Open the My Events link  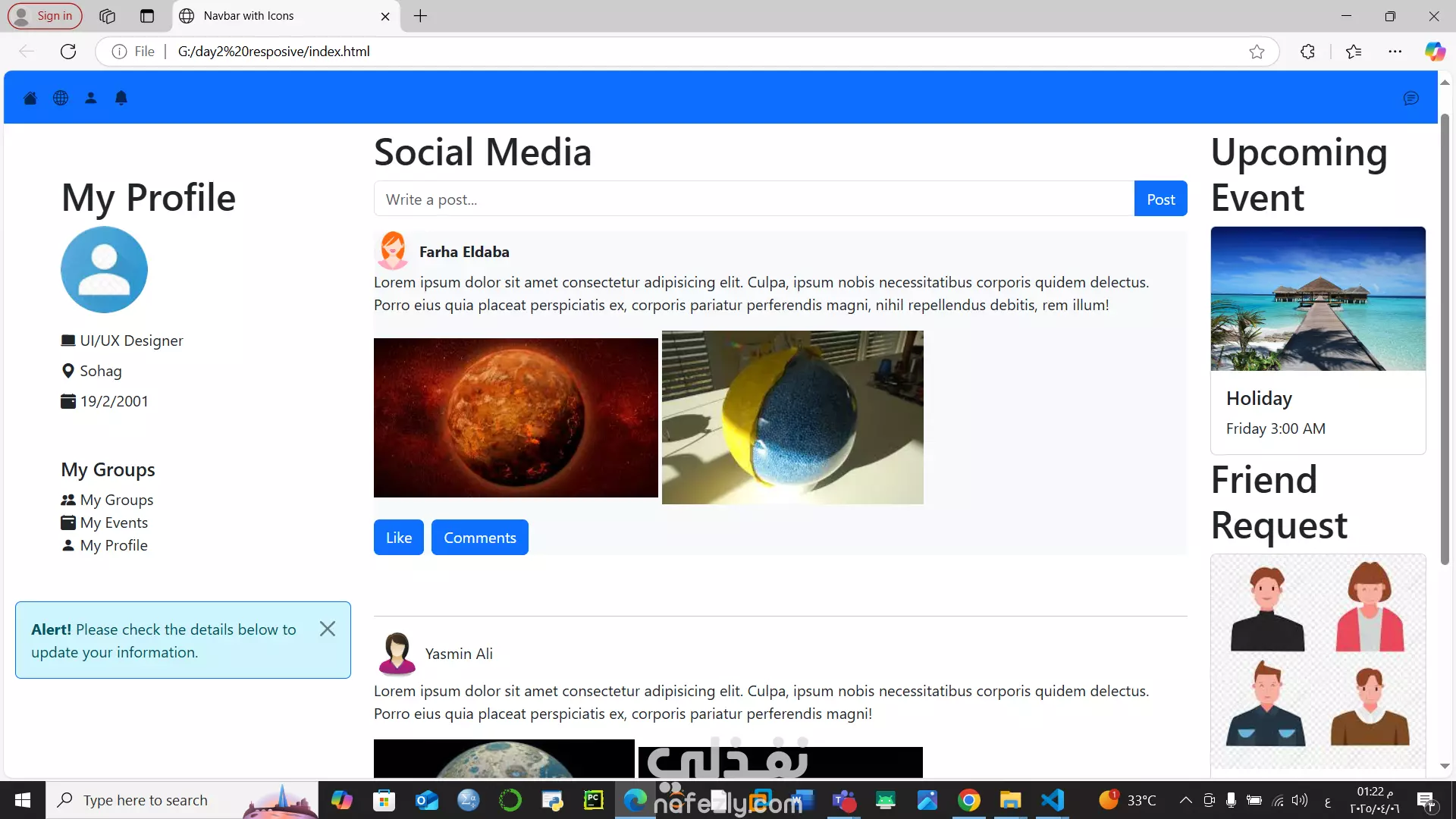coord(105,522)
